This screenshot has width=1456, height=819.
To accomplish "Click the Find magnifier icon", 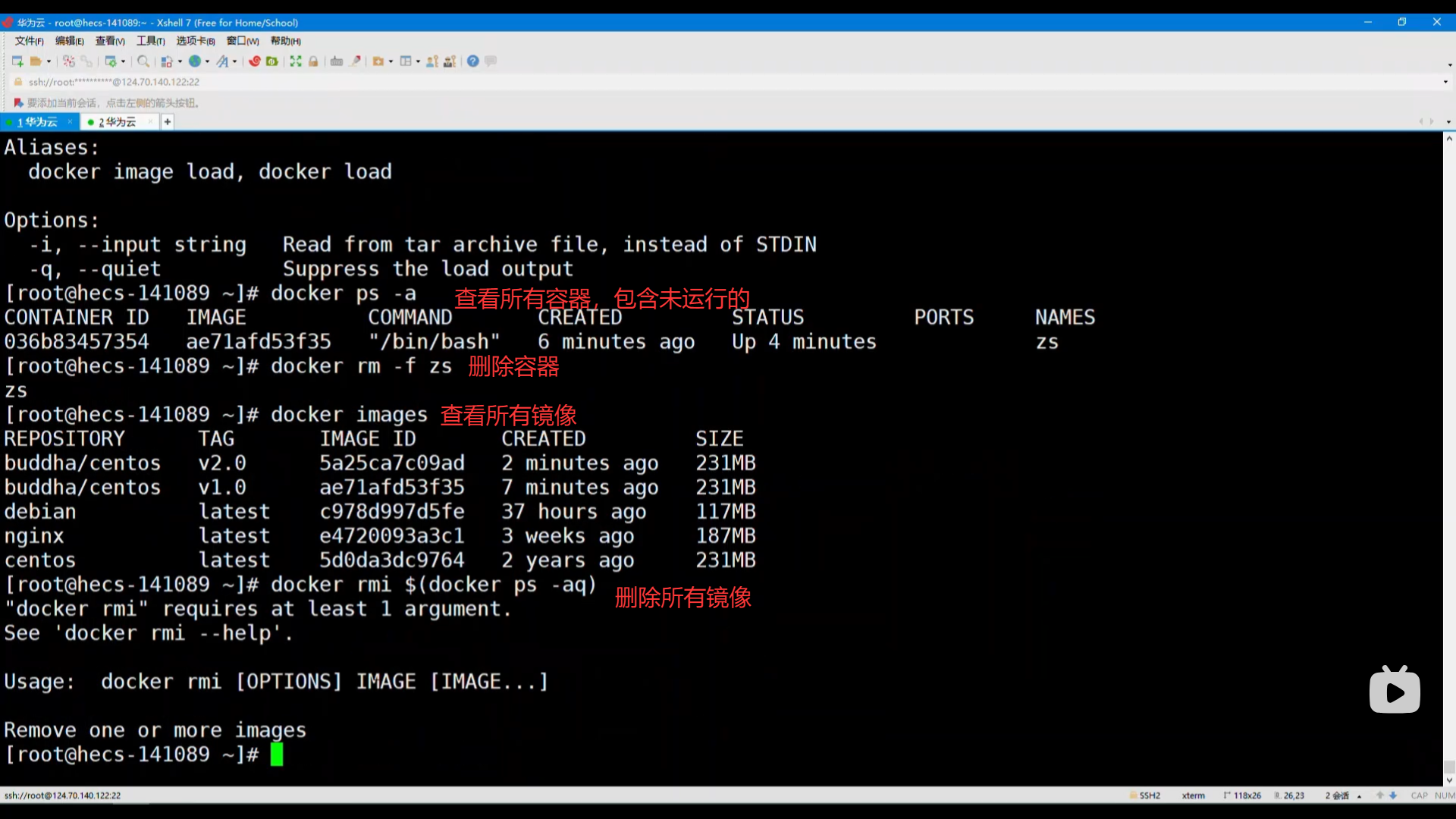I will point(143,61).
